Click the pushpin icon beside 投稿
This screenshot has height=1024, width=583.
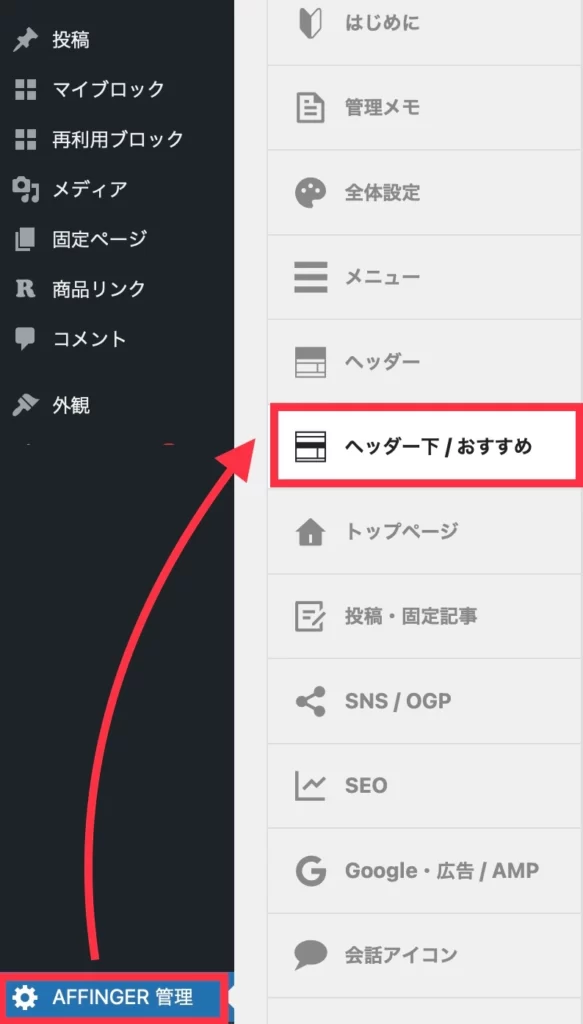click(25, 40)
